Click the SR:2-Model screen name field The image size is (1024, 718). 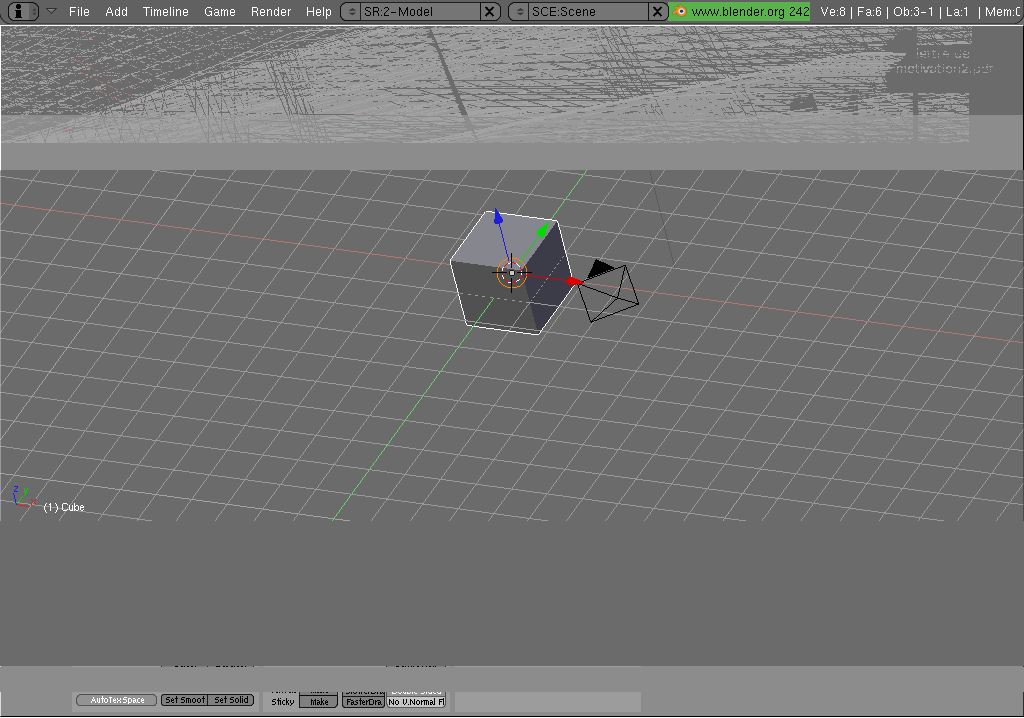(x=418, y=12)
